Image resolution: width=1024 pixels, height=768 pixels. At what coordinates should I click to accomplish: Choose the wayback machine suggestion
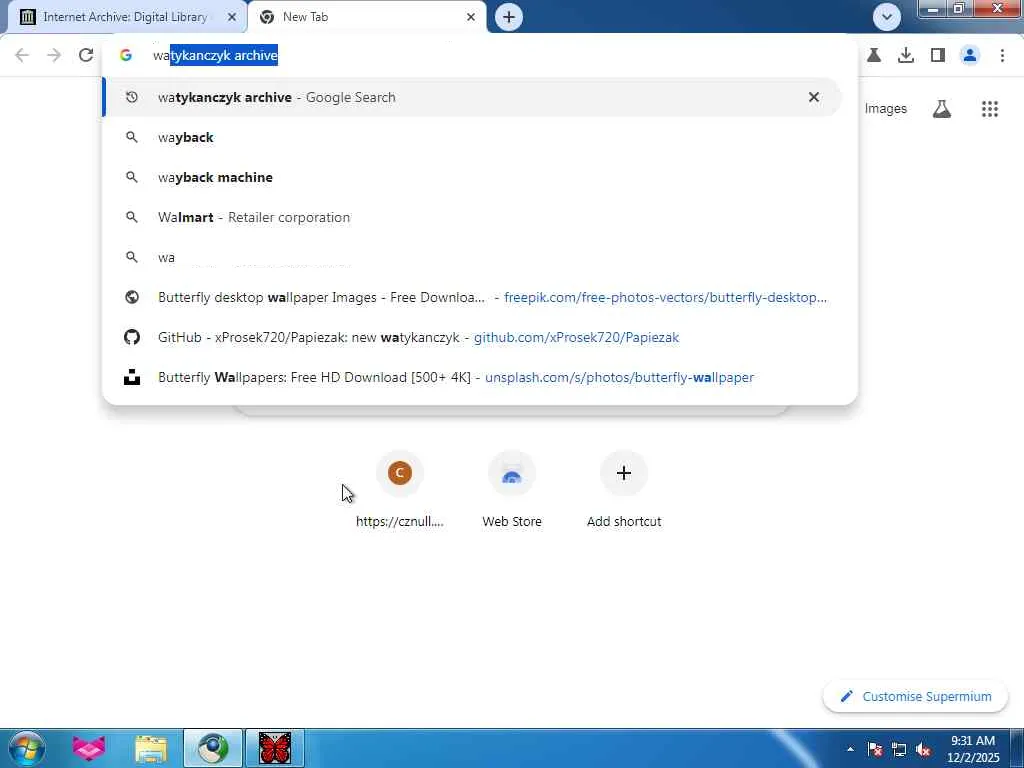472,177
